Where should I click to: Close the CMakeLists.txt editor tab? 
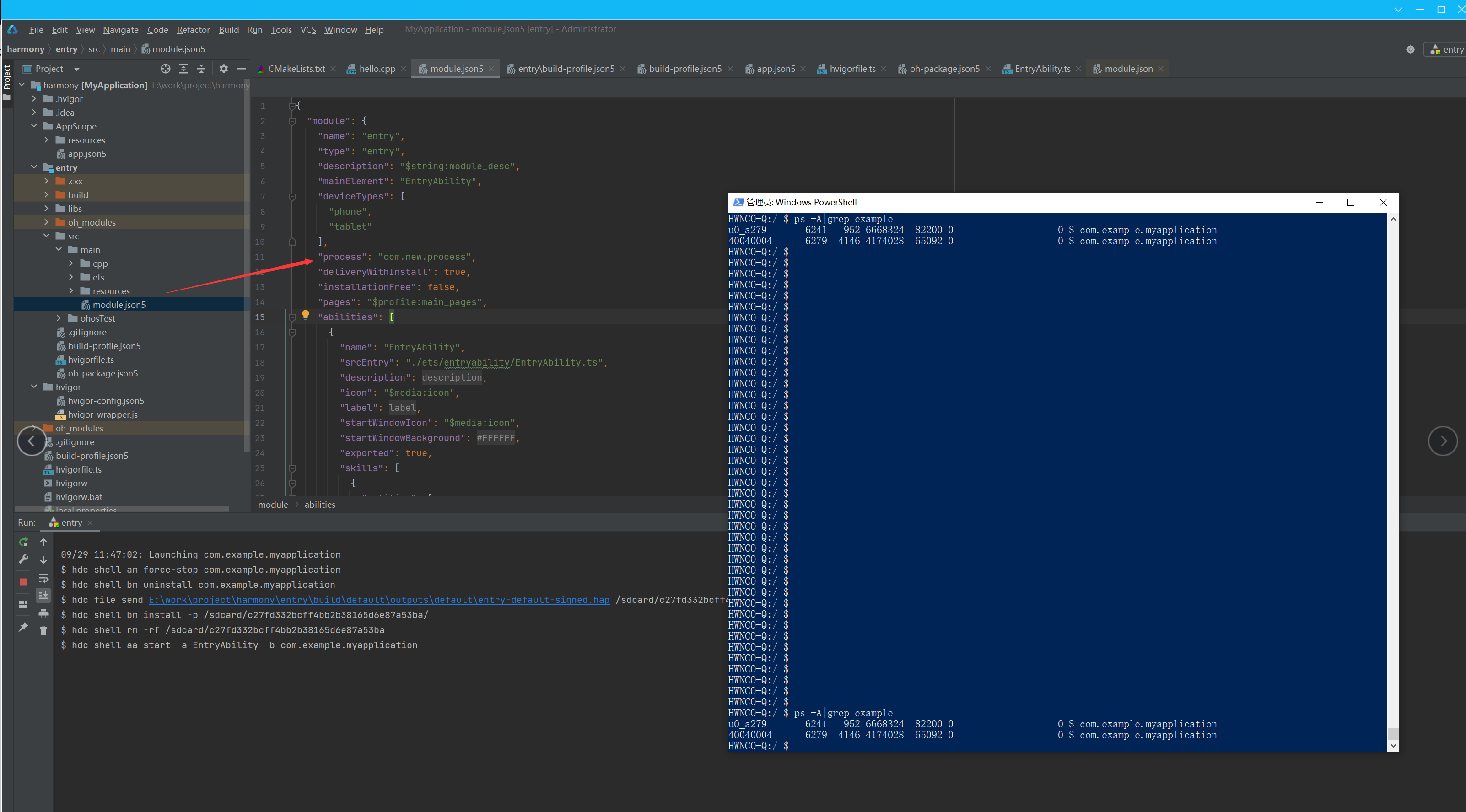coord(333,69)
